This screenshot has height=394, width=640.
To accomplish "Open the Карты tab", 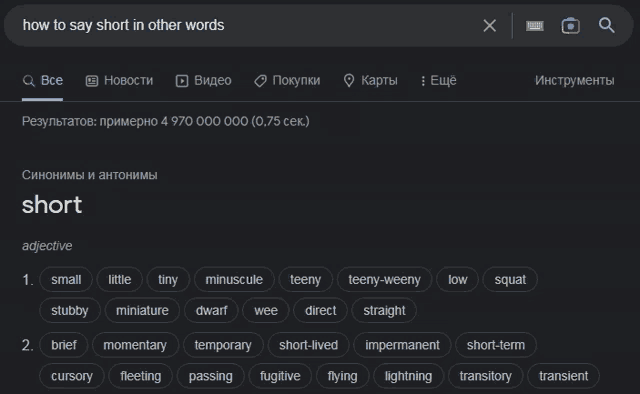I will (370, 80).
